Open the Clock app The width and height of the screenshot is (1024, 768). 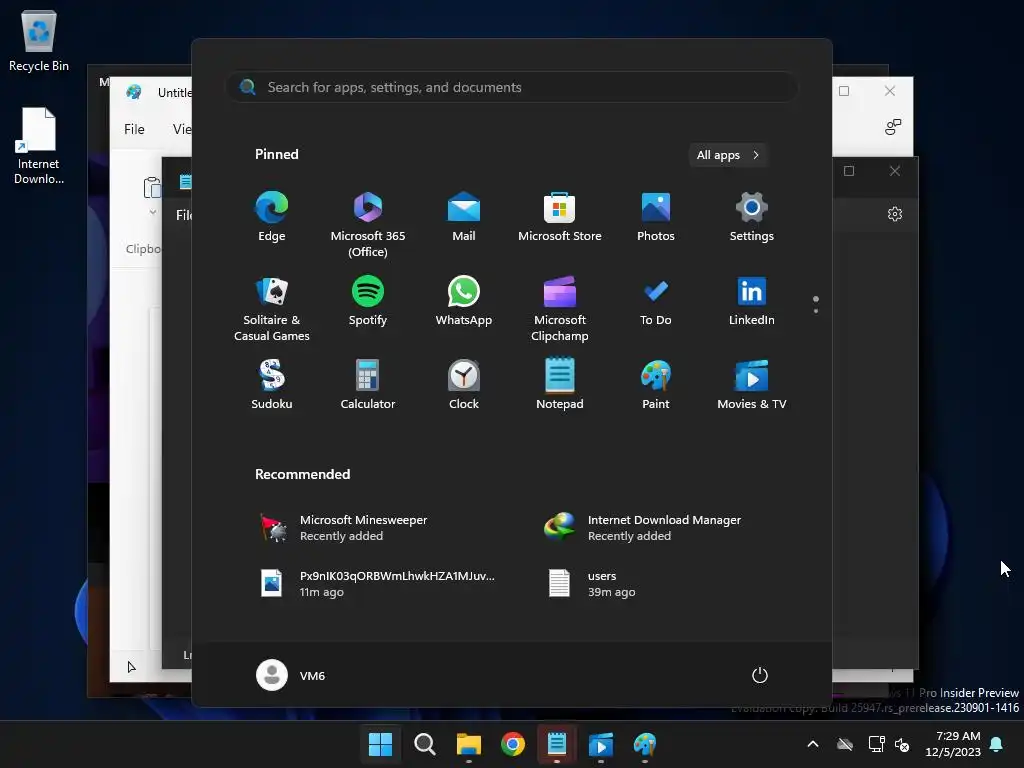tap(464, 385)
